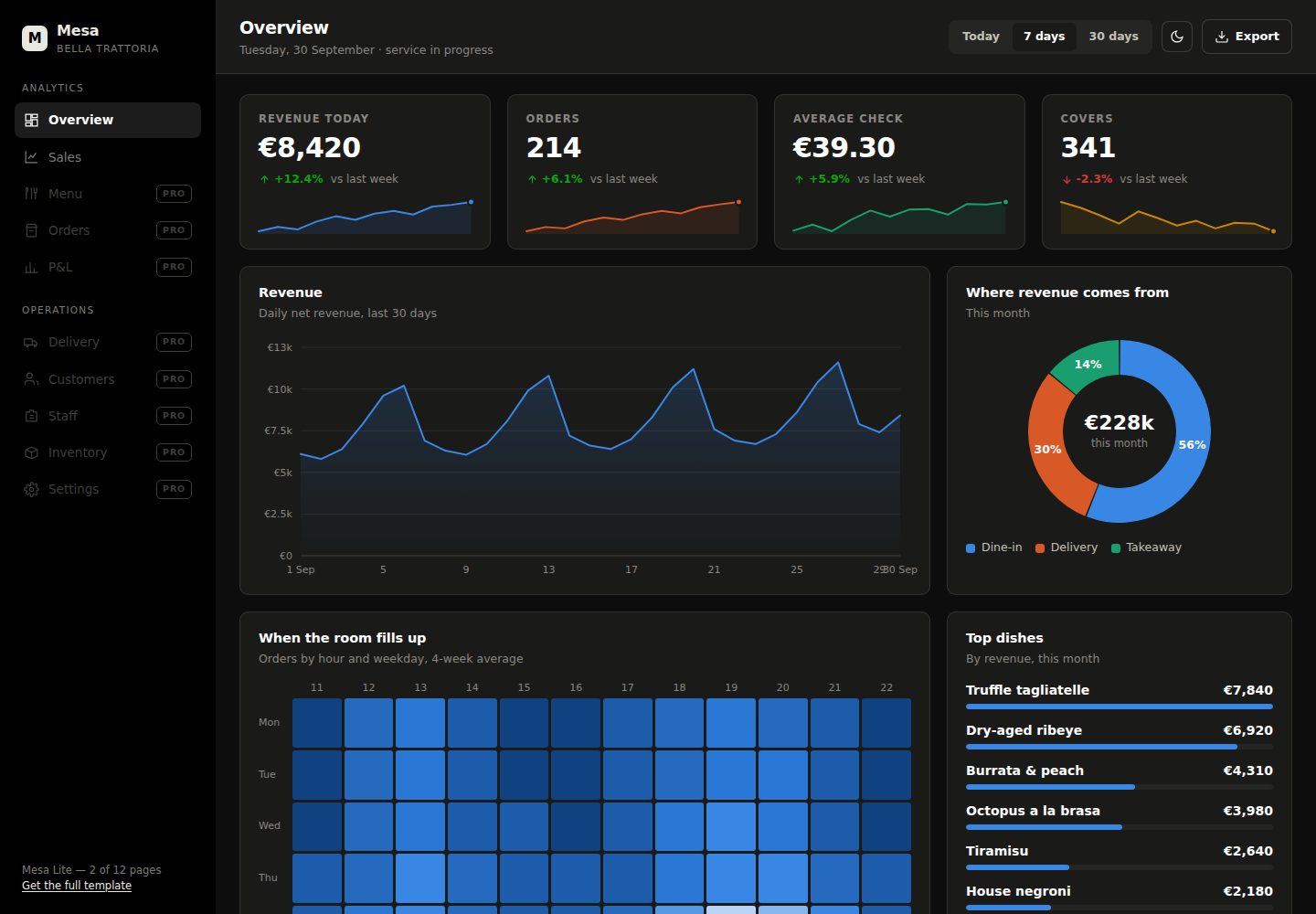Select the 30 days time range
Screen dimensions: 1316x914
[x=1113, y=37]
